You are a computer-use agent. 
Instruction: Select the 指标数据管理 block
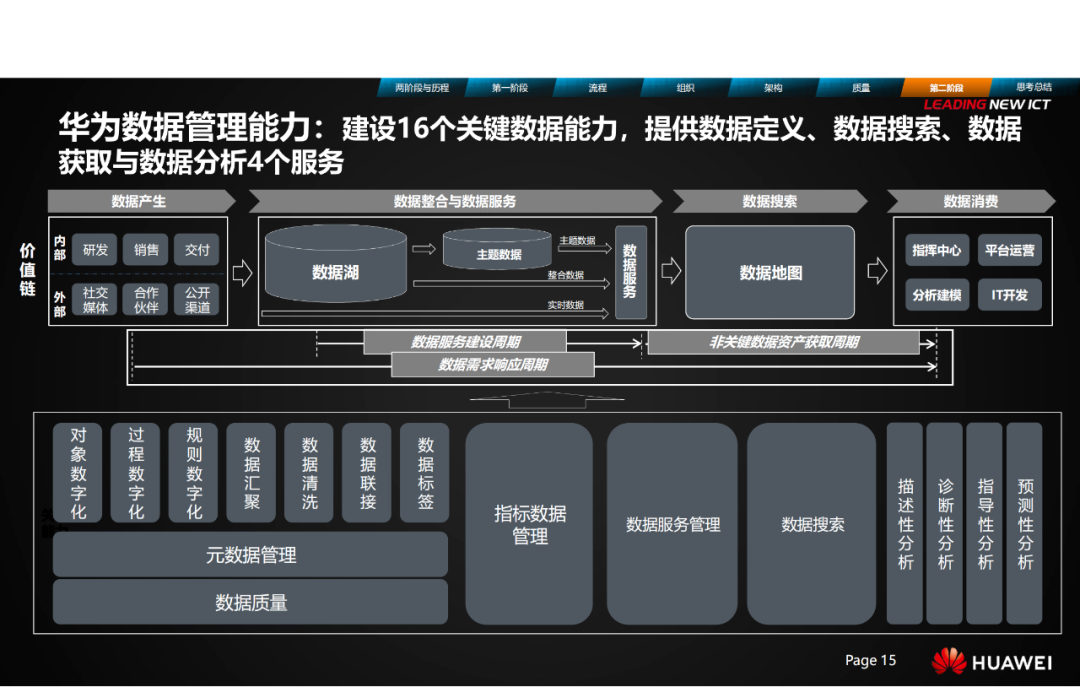[x=529, y=524]
